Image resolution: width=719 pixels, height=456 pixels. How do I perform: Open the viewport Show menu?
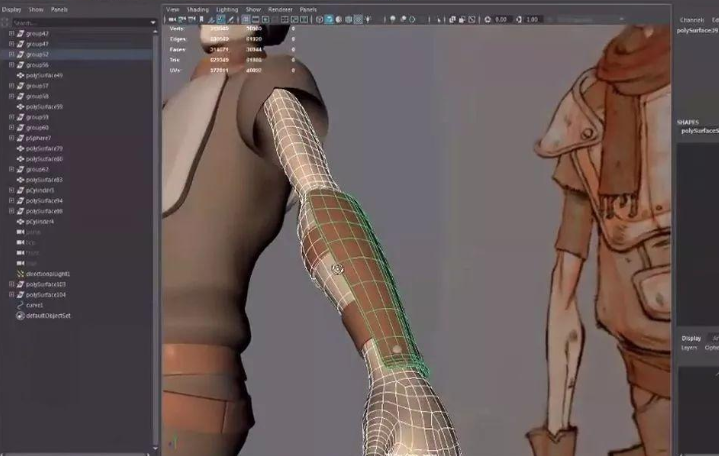pyautogui.click(x=253, y=9)
